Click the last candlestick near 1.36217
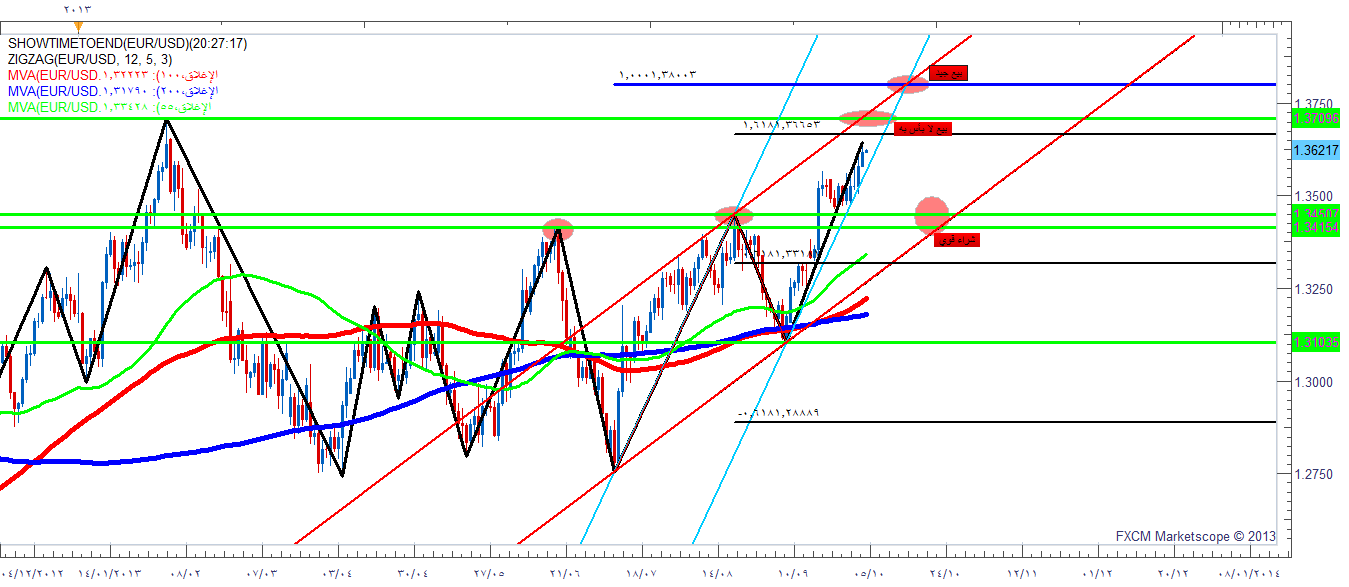This screenshot has width=1349, height=587. [x=863, y=155]
